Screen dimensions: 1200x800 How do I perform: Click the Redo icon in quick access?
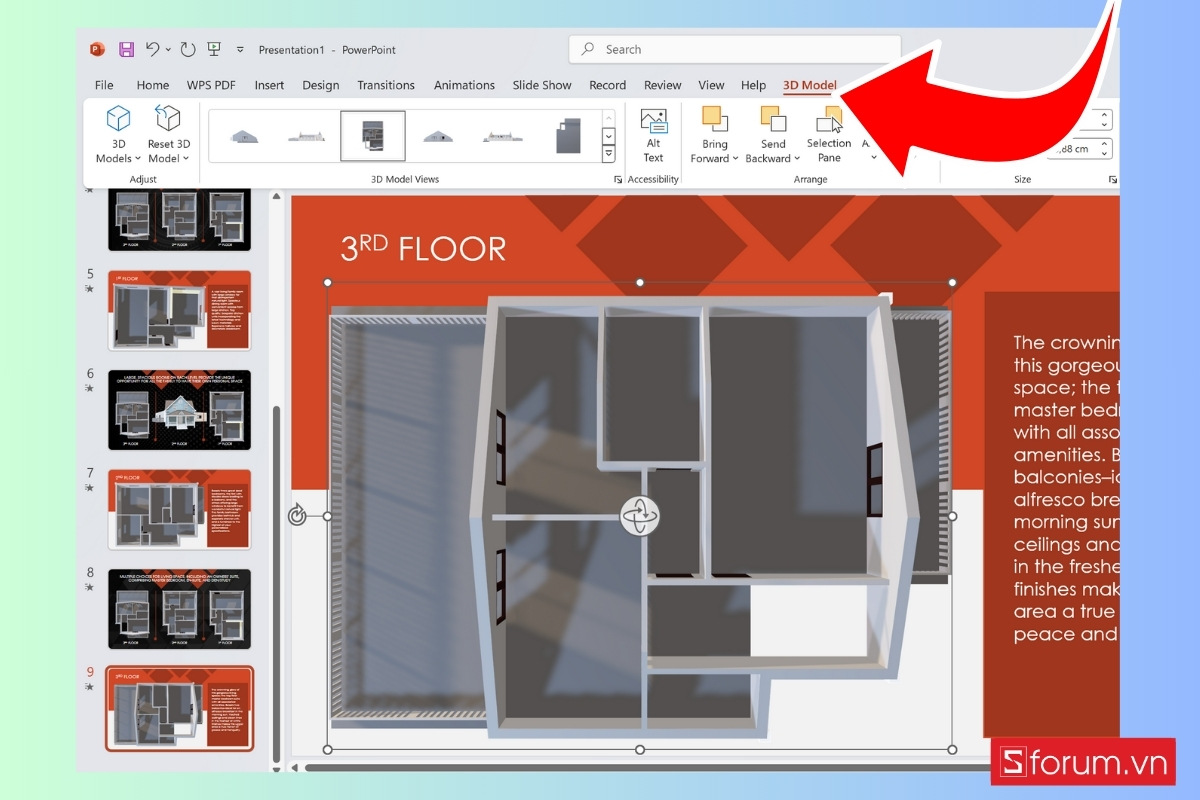(188, 49)
